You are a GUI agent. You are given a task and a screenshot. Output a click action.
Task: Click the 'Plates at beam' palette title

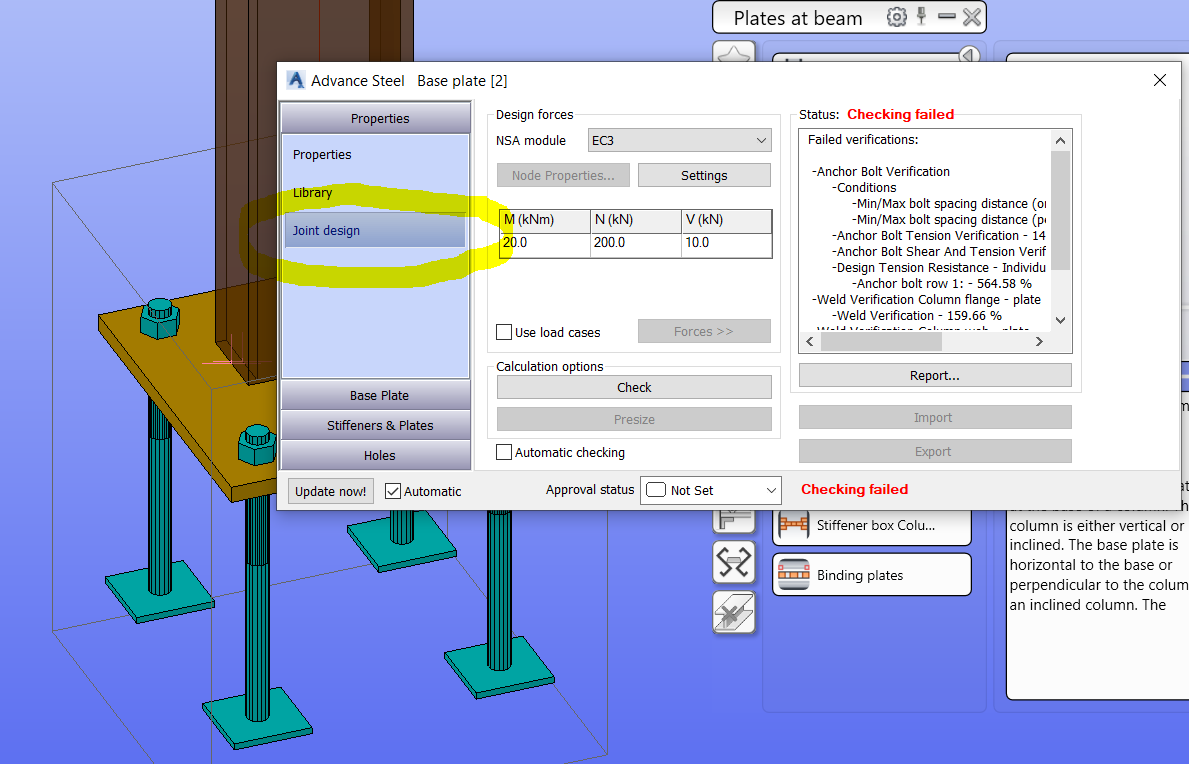pyautogui.click(x=798, y=18)
